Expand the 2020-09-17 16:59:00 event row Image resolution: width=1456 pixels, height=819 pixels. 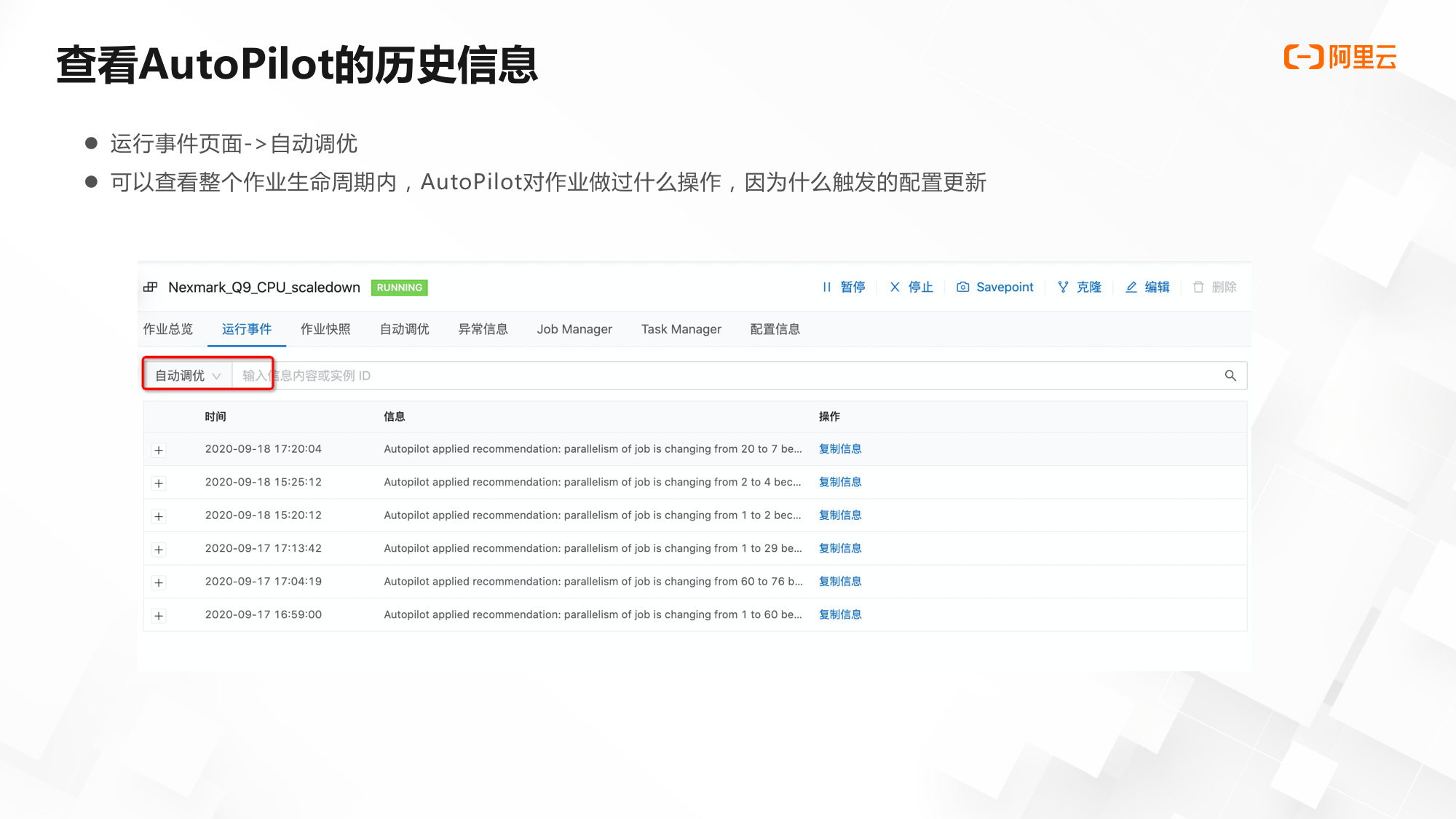159,616
